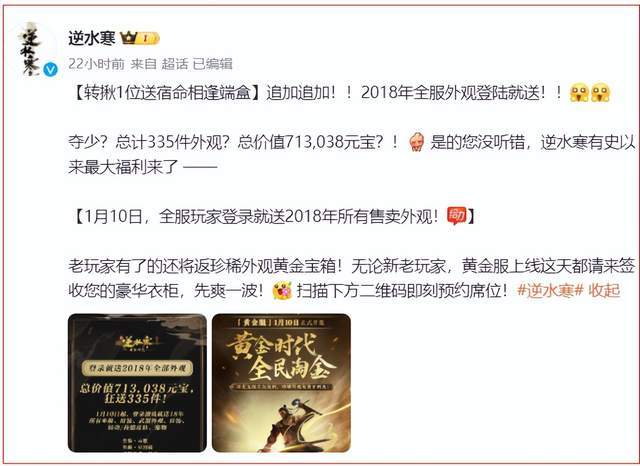Click the emoji before 是的您没听错
Viewport: 640px width, 466px height.
click(x=416, y=142)
